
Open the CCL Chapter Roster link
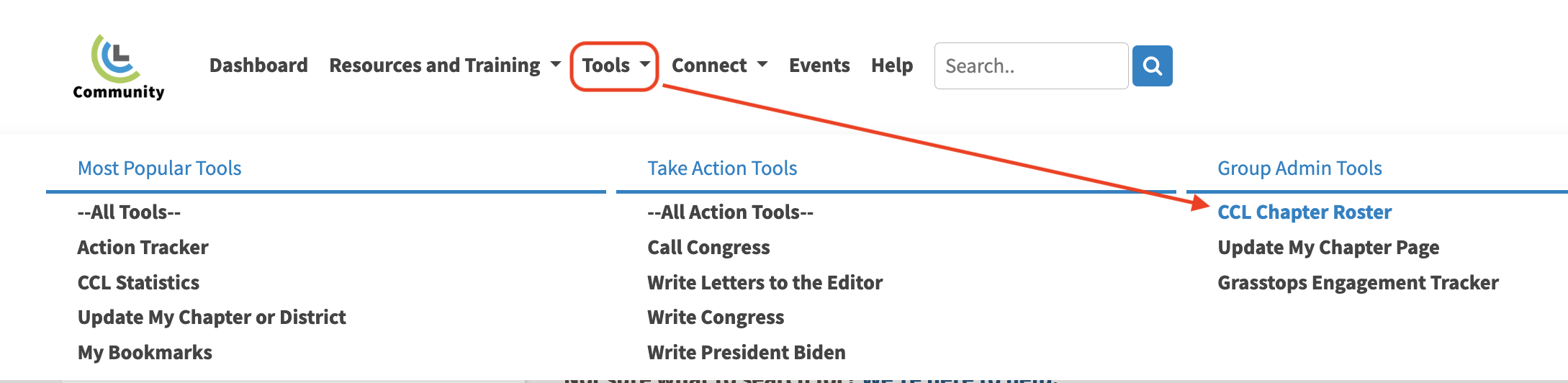click(1305, 212)
